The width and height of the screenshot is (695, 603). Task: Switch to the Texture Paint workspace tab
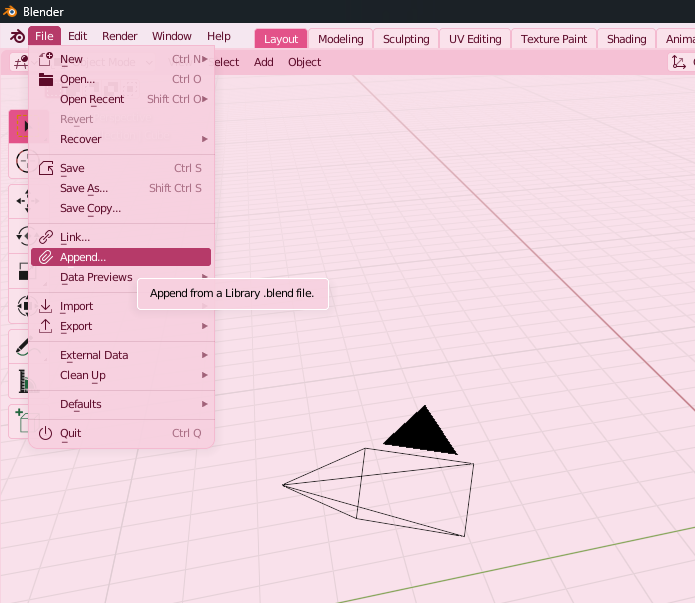click(x=554, y=39)
